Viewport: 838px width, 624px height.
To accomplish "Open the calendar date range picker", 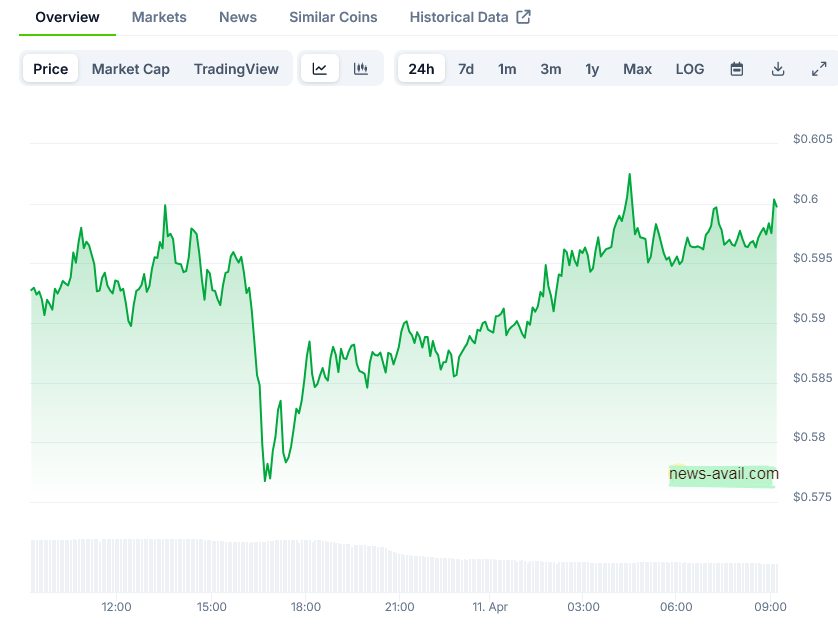I will click(x=737, y=69).
